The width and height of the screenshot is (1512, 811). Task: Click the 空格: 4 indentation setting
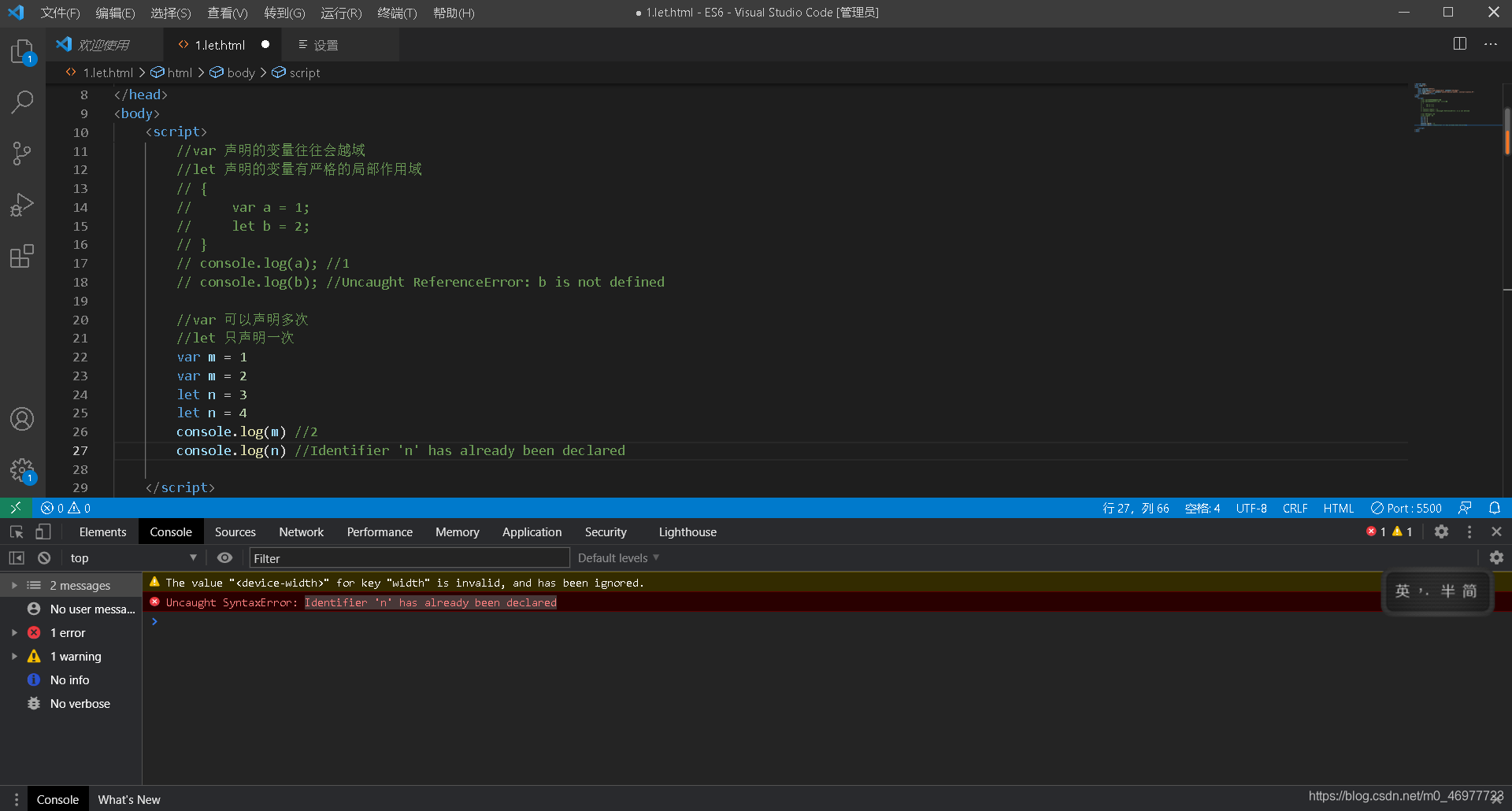coord(1203,508)
